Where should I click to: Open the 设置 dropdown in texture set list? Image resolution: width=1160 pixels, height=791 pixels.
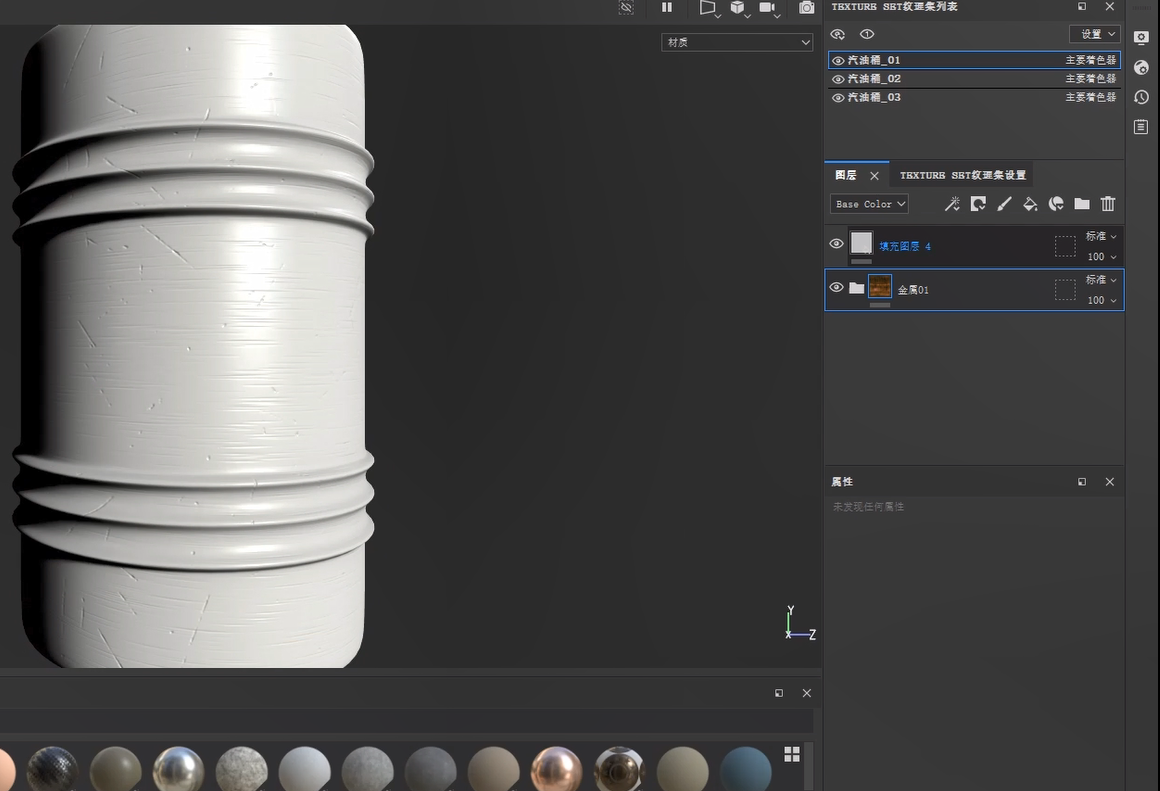coord(1094,34)
